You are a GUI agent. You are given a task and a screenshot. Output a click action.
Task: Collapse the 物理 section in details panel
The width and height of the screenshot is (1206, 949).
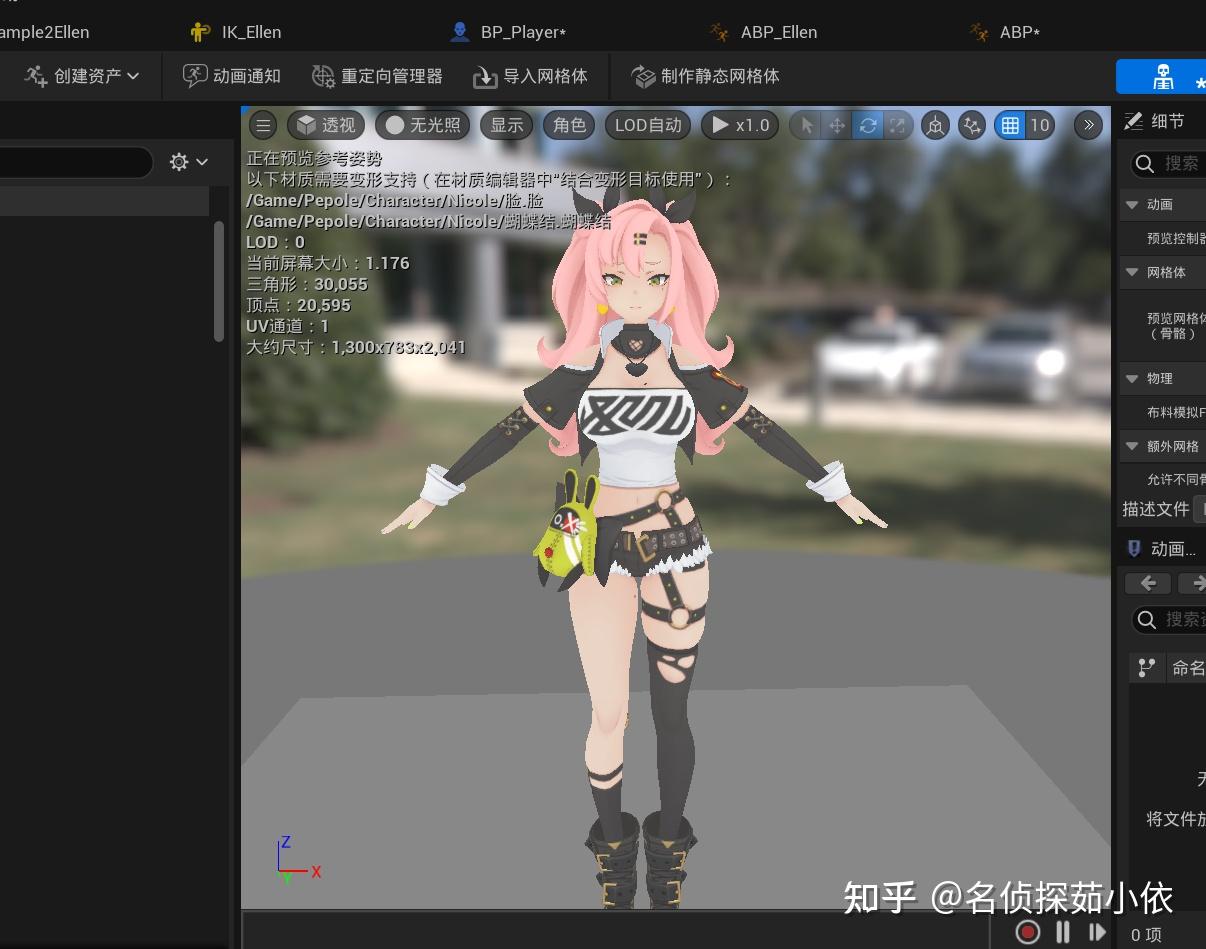point(1132,378)
